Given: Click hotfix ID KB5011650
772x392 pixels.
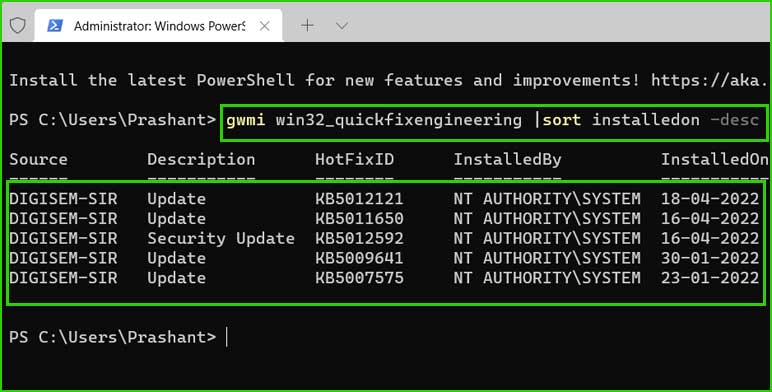Looking at the screenshot, I should (x=359, y=219).
